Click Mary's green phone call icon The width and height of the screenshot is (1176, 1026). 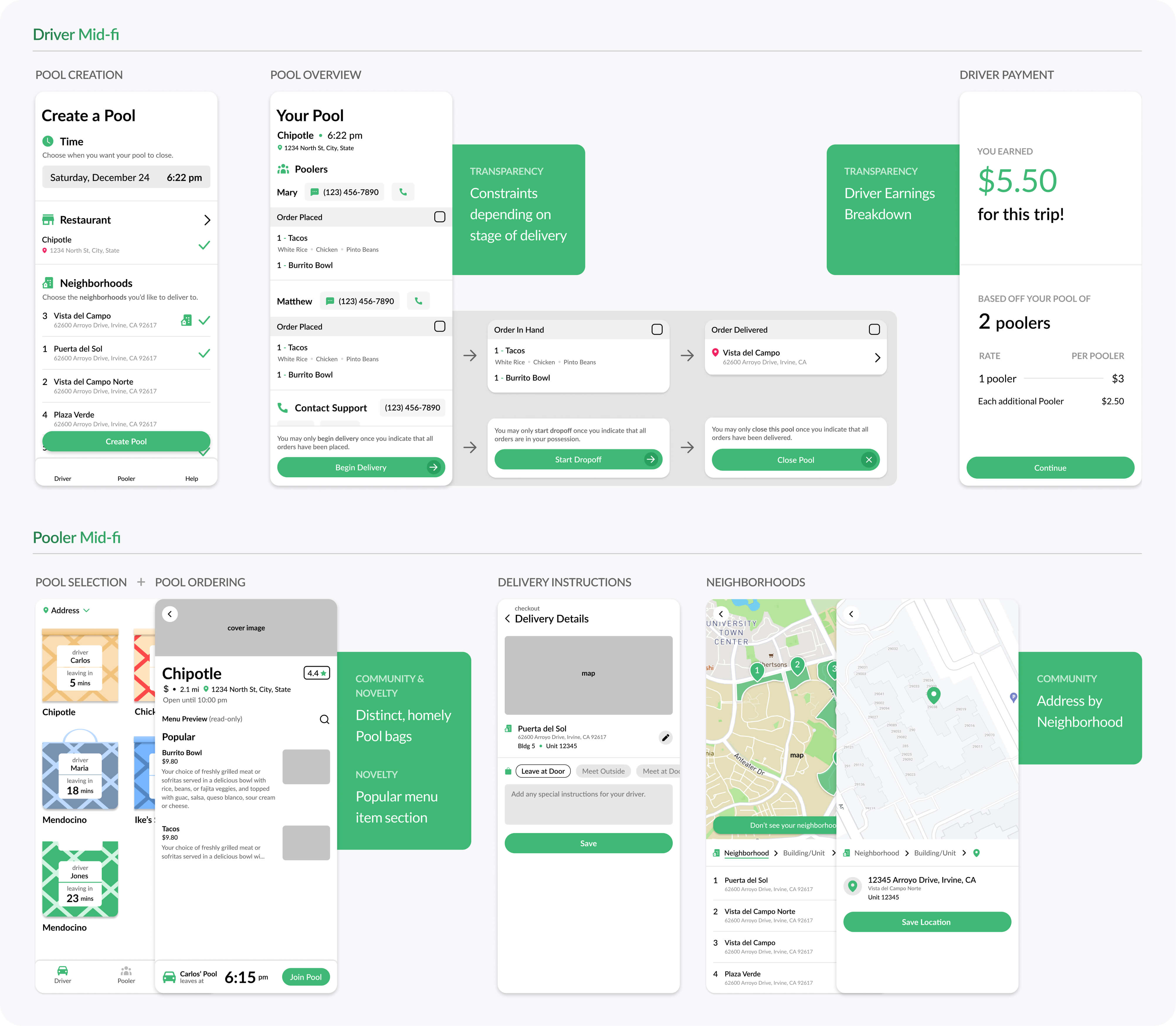[403, 192]
